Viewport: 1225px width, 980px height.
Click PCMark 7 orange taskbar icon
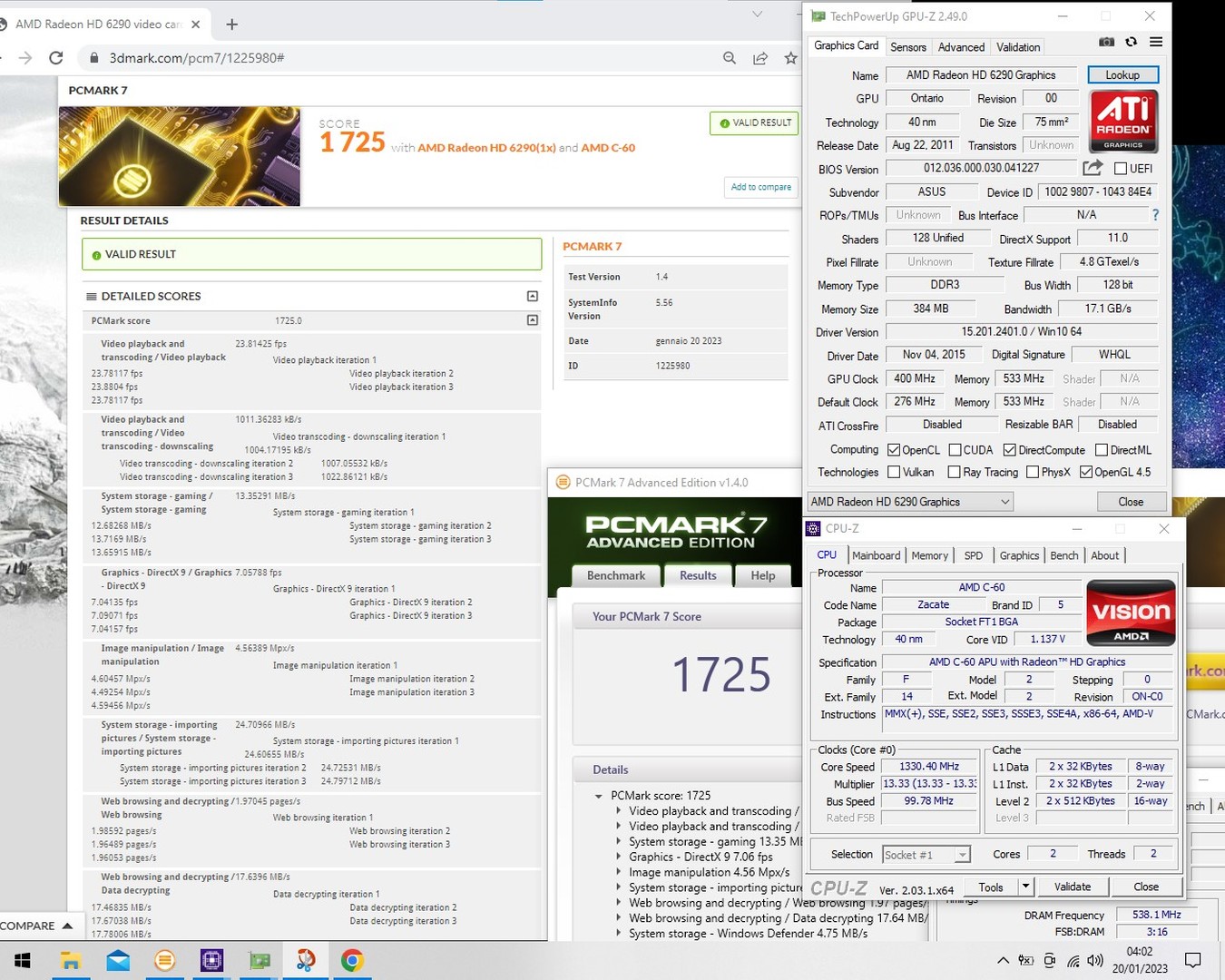tap(164, 960)
